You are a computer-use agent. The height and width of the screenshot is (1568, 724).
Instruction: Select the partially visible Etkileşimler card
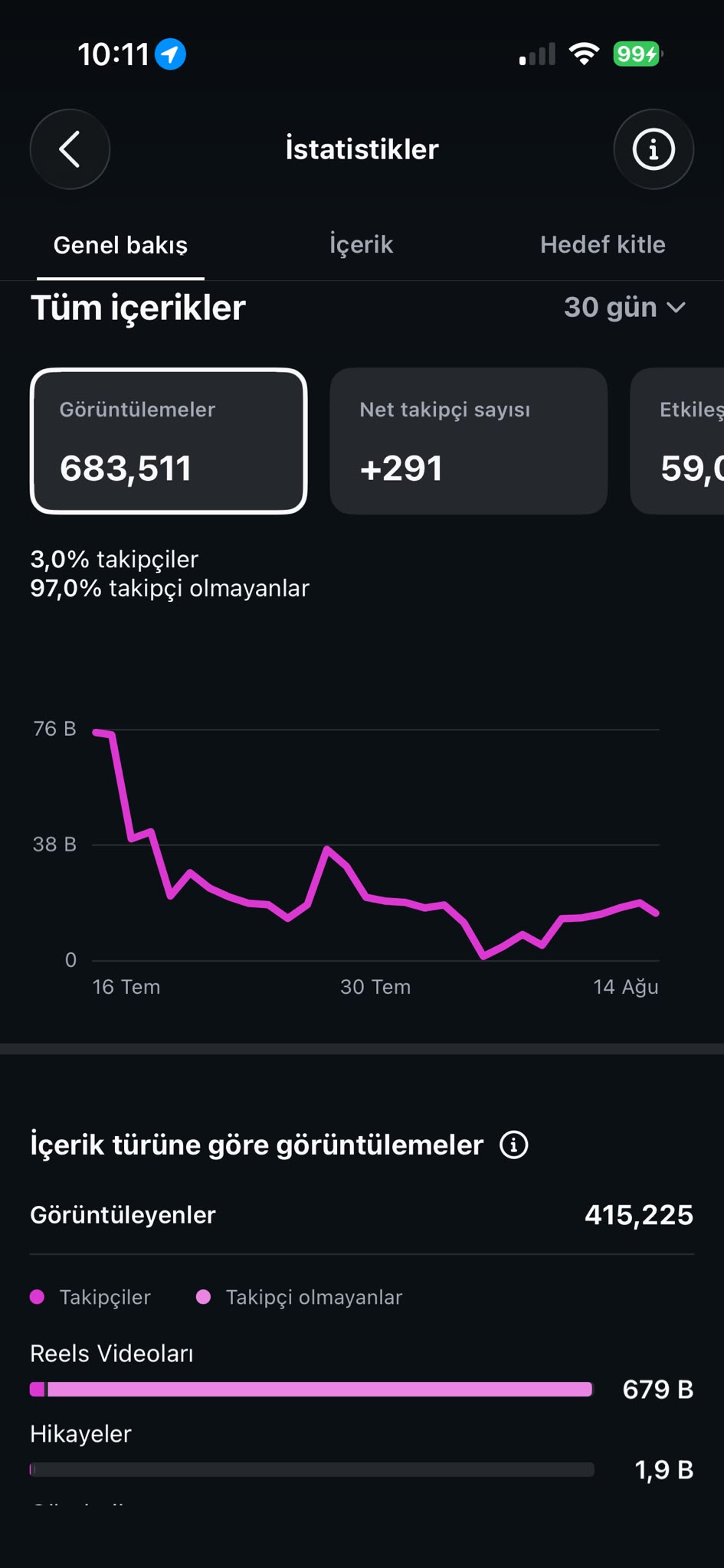[677, 441]
